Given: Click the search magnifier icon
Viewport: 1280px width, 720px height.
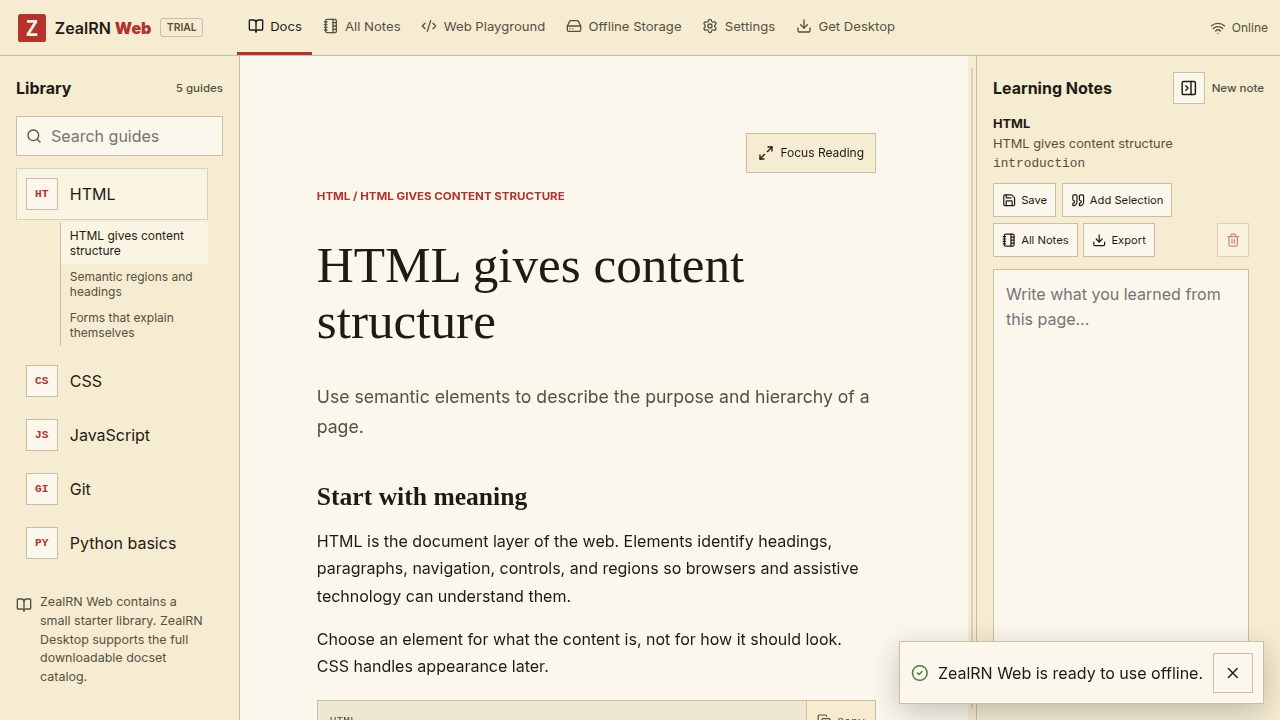Looking at the screenshot, I should [x=34, y=136].
